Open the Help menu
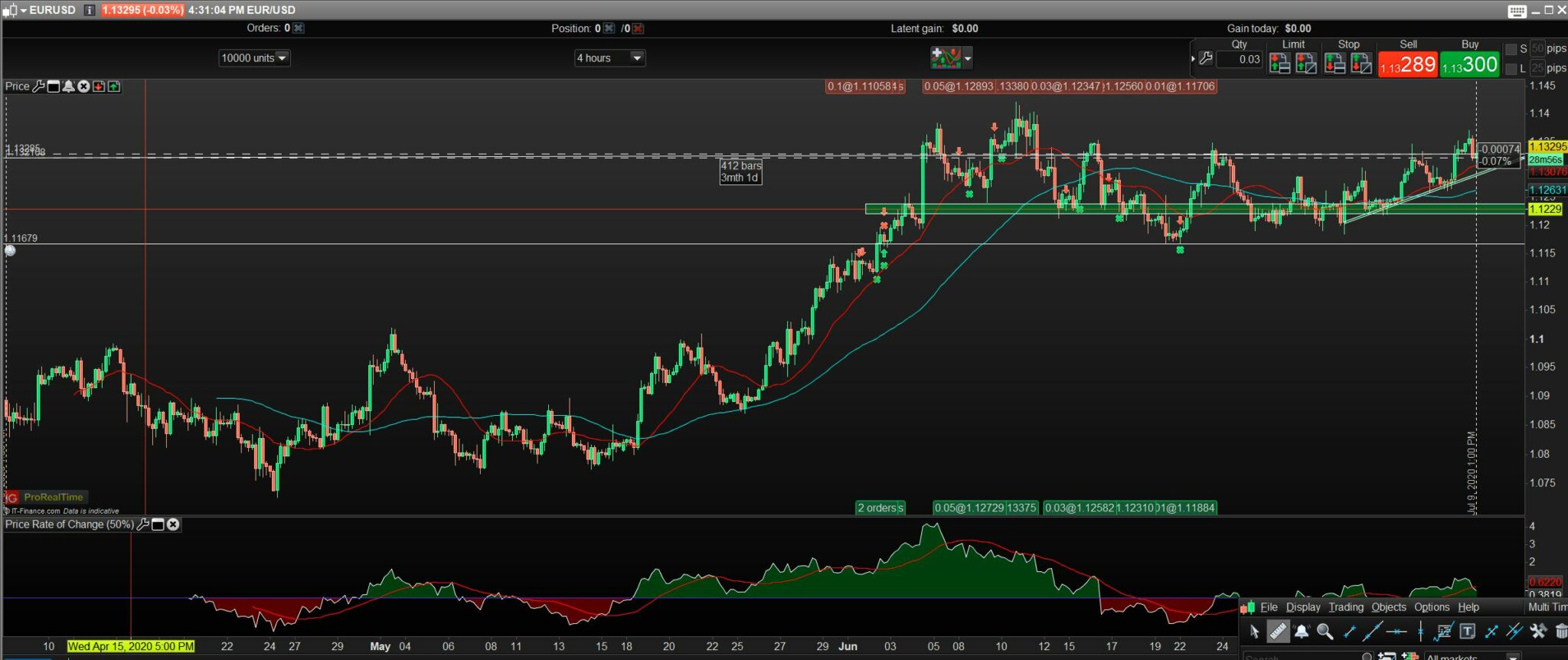The image size is (1568, 660). click(1468, 607)
